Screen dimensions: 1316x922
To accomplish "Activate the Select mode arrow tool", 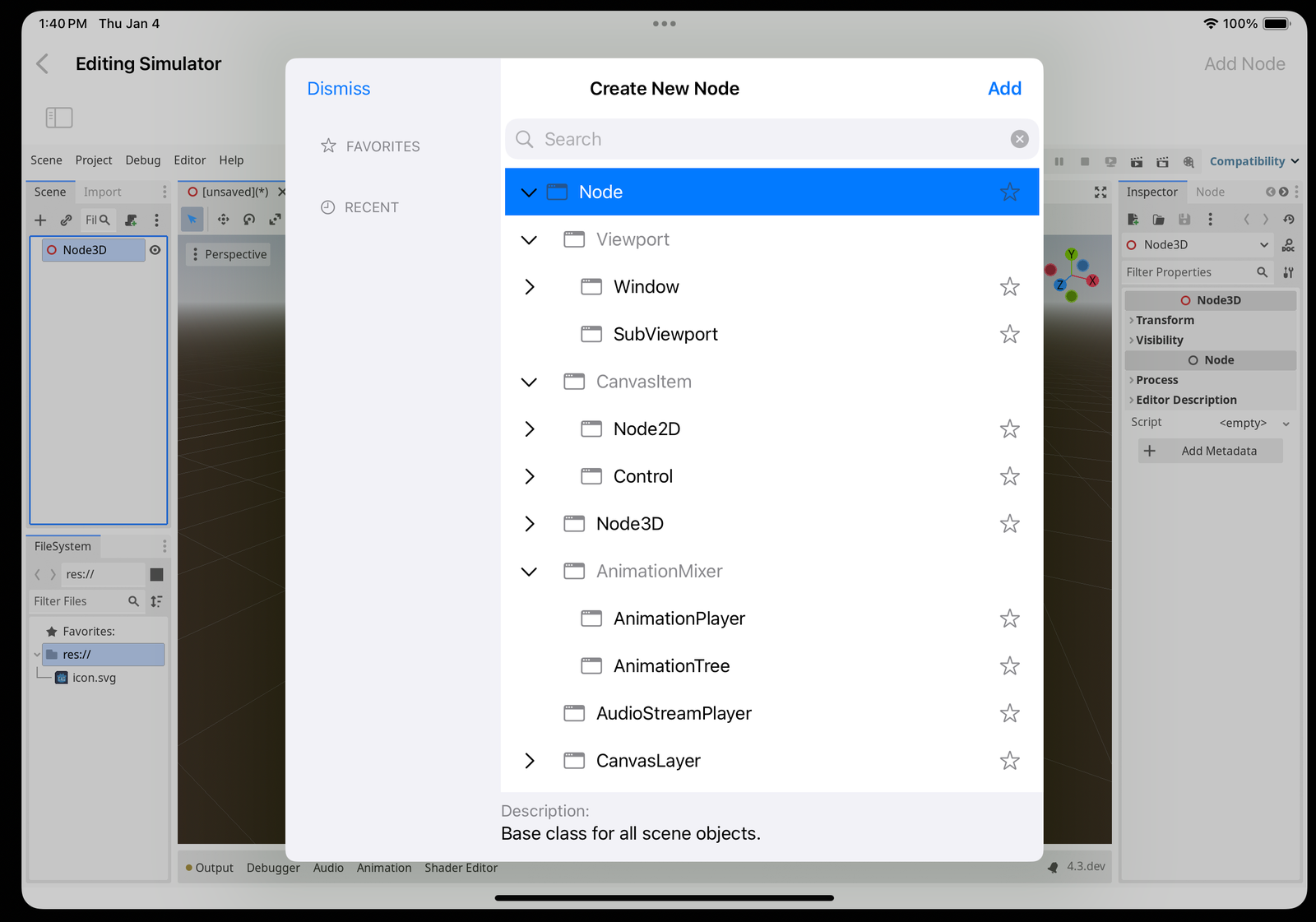I will 192,220.
